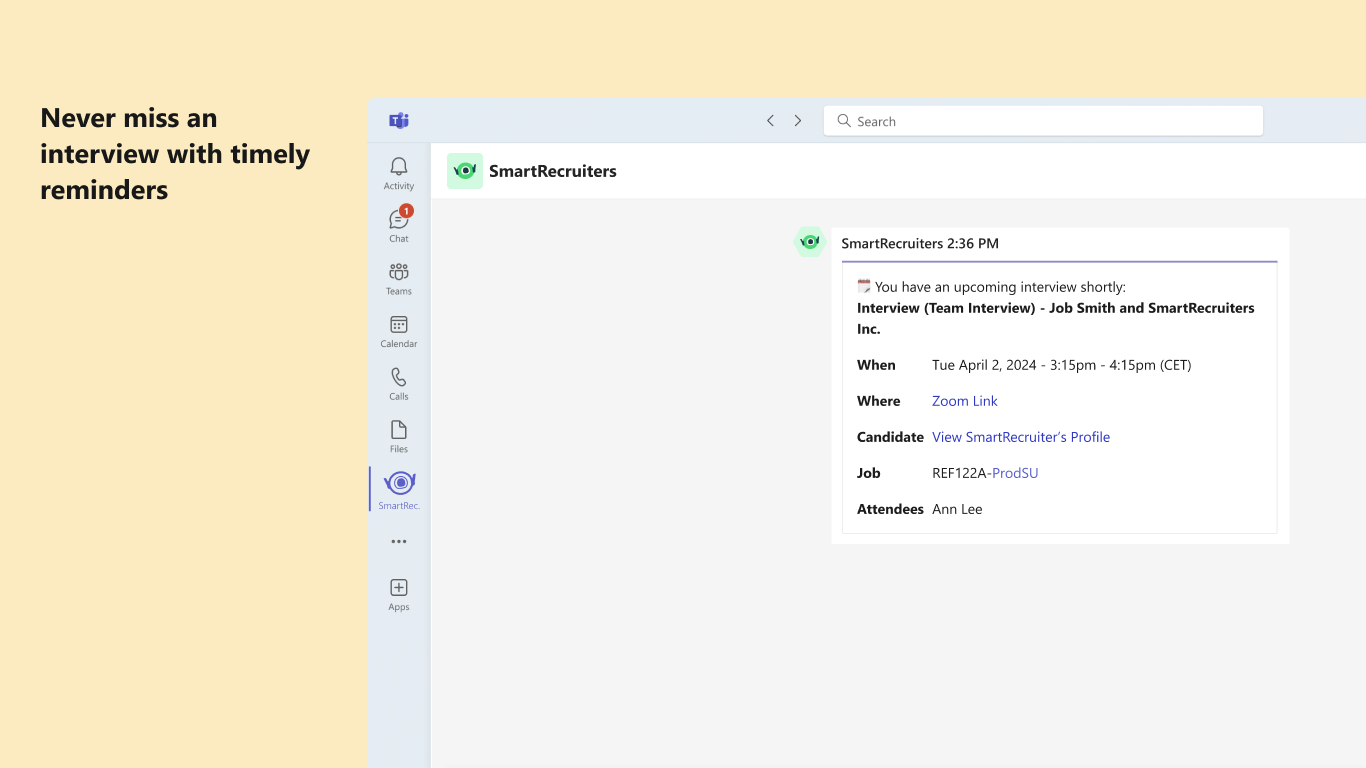Open the Activity bell icon
Screen dimensions: 1366x768
pyautogui.click(x=399, y=172)
